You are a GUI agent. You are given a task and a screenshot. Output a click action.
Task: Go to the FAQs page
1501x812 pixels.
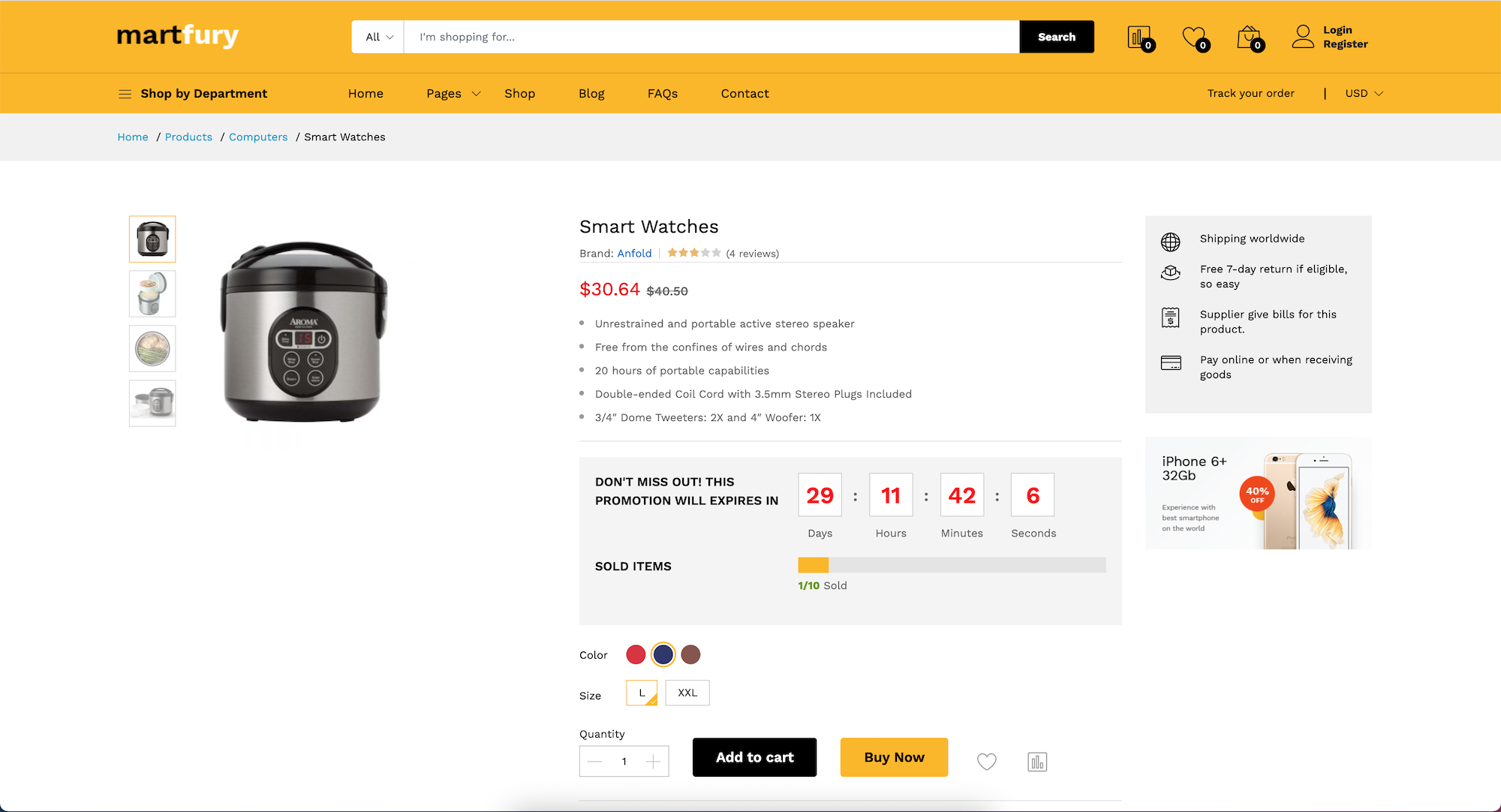(x=662, y=93)
